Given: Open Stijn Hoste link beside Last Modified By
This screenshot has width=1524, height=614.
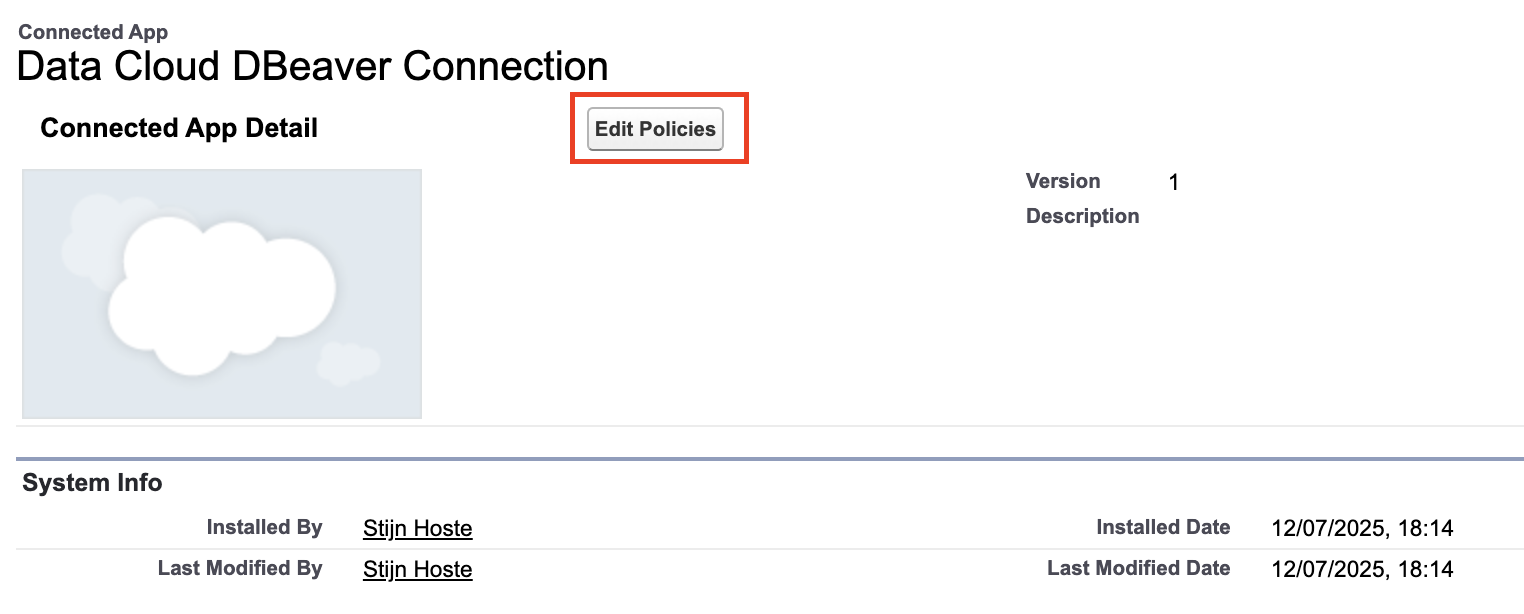Looking at the screenshot, I should (x=417, y=570).
